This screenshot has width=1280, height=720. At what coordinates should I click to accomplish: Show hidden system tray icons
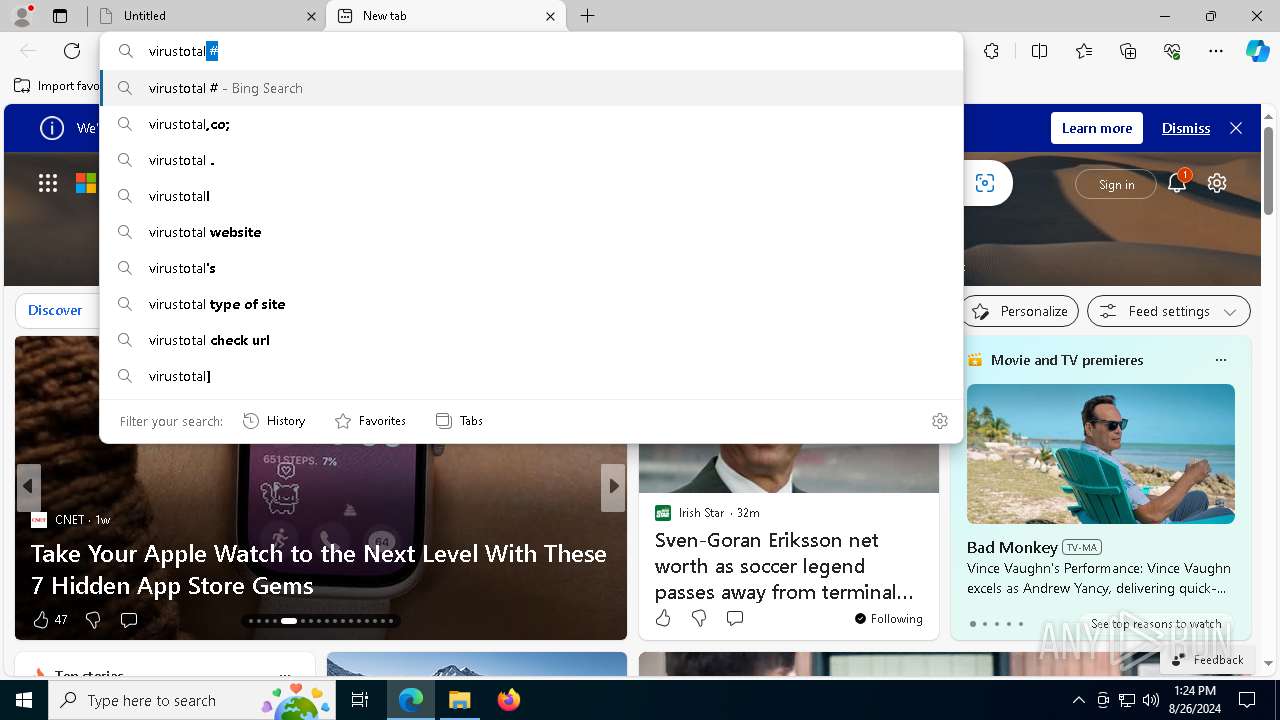1078,700
